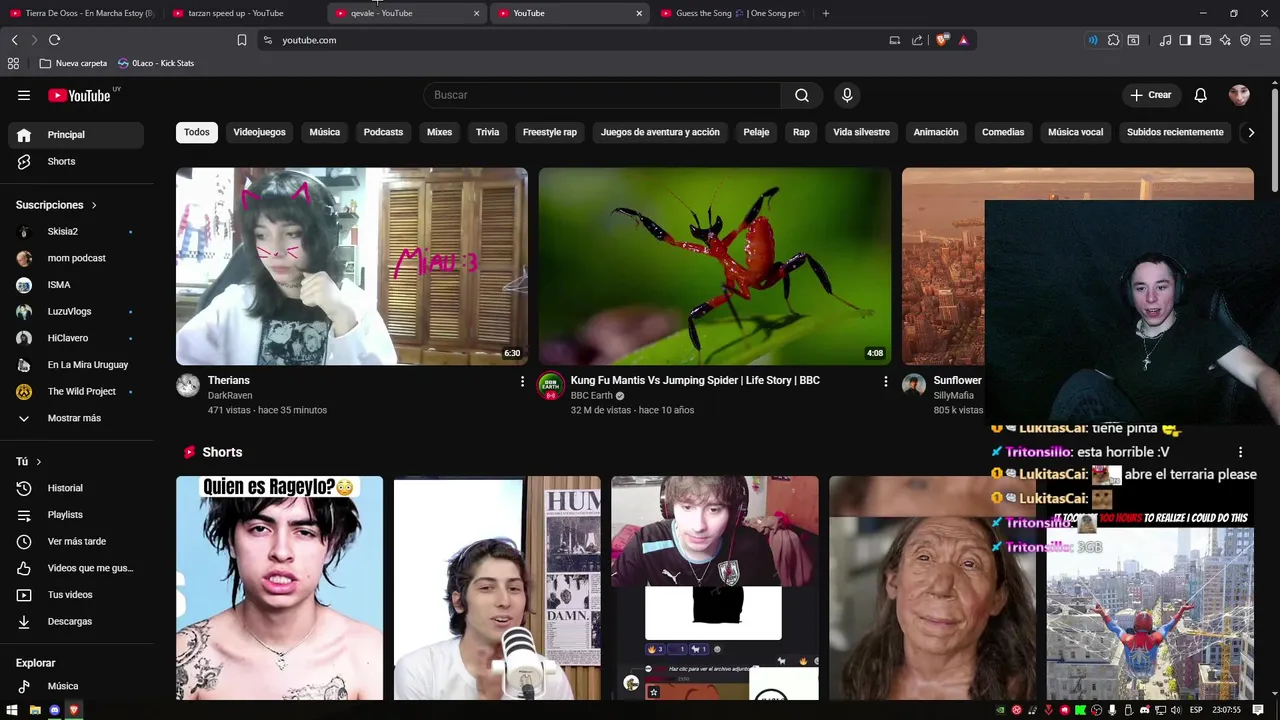Focus the Buscar search field

click(x=602, y=95)
